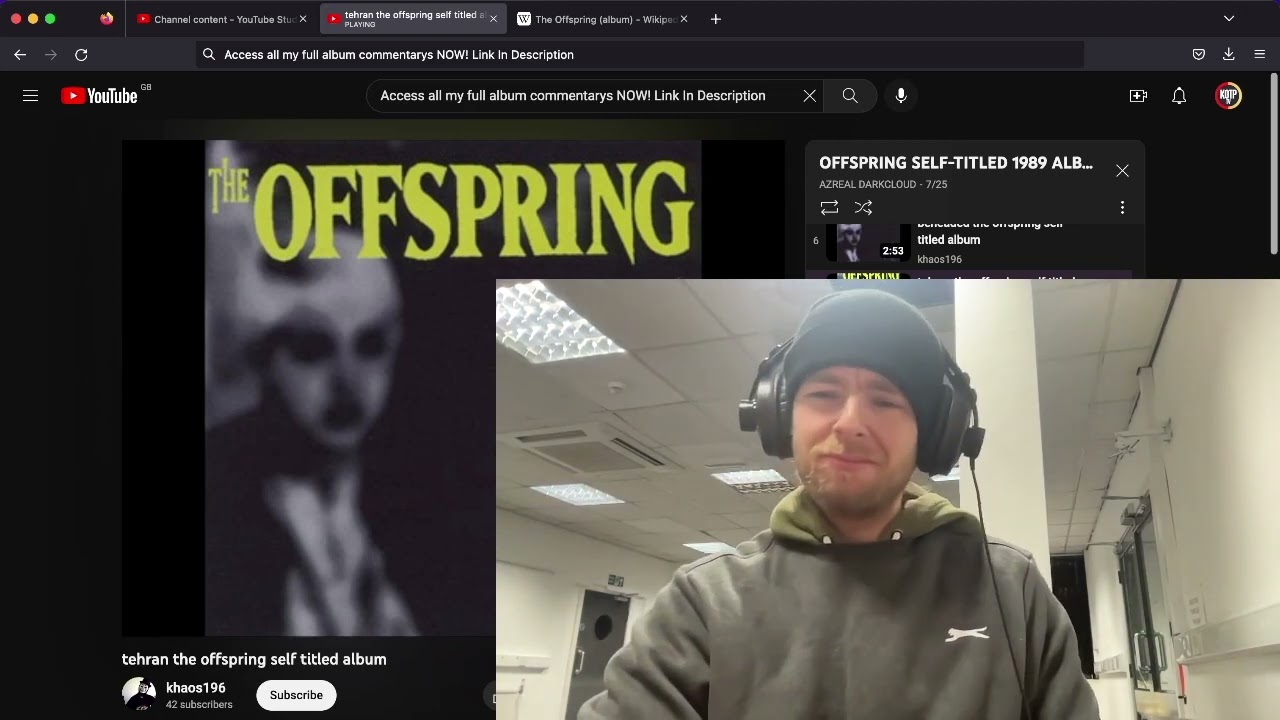Go to YouTube home via logo

click(x=99, y=96)
